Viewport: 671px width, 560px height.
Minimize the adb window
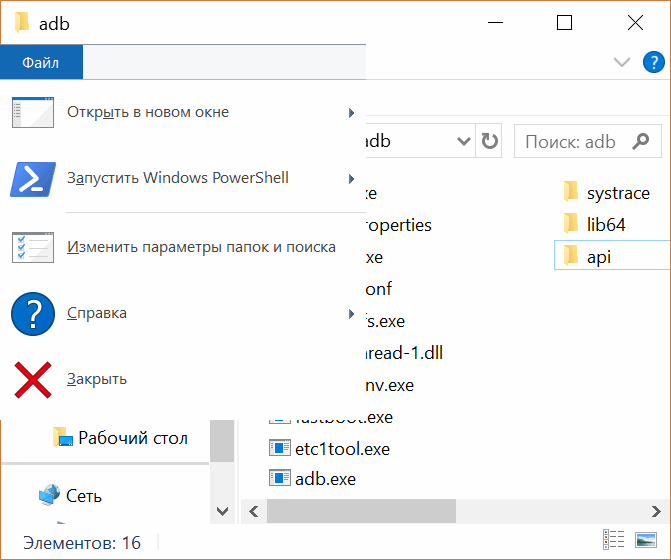pos(495,23)
